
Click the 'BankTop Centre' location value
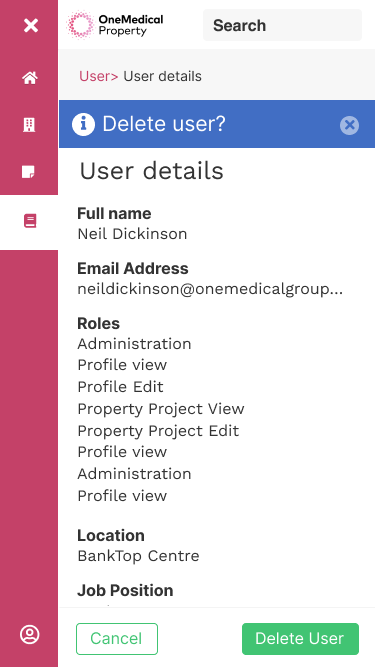tap(138, 556)
